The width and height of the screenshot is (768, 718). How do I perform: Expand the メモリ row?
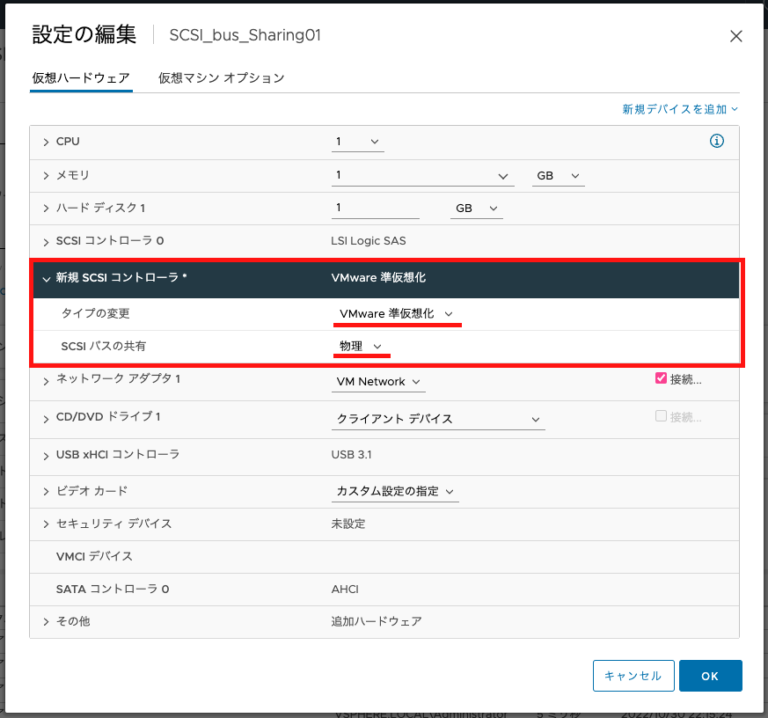tap(46, 175)
